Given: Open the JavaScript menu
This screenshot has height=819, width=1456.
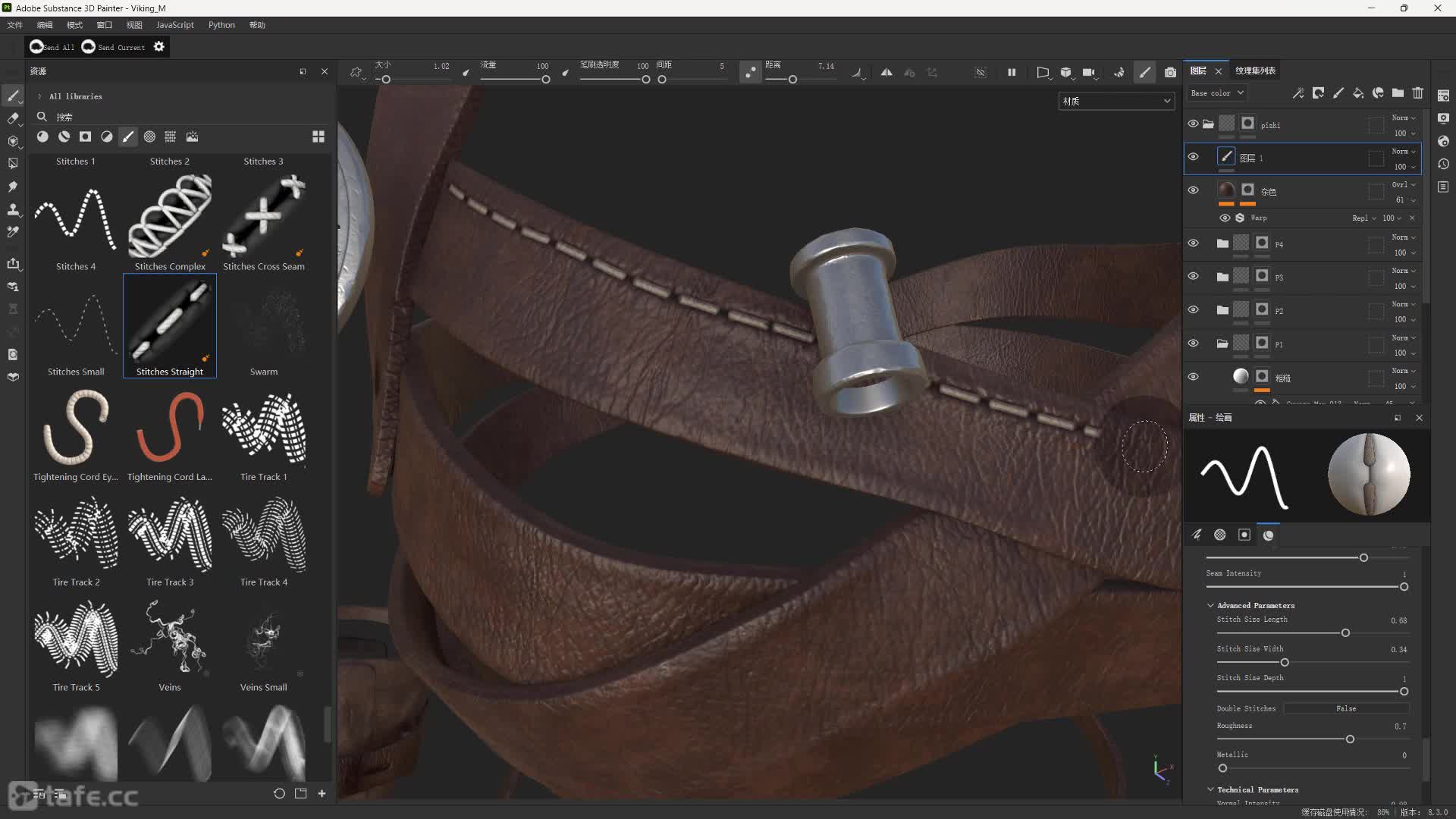Looking at the screenshot, I should 175,25.
